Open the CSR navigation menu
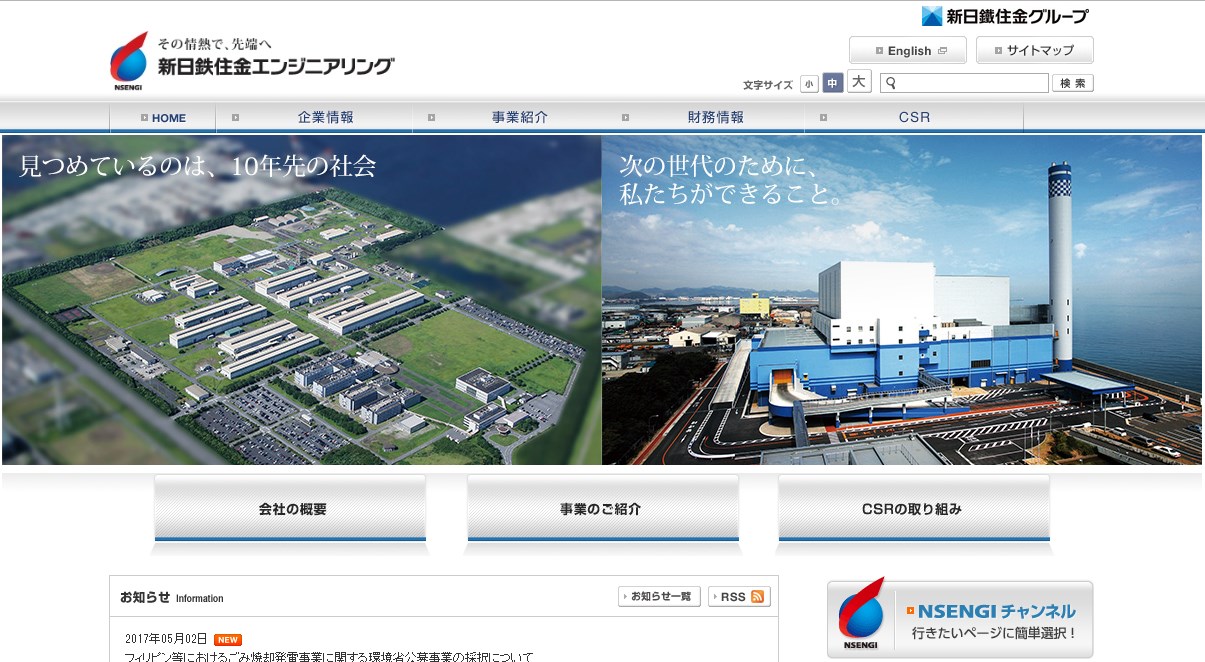 [x=914, y=117]
